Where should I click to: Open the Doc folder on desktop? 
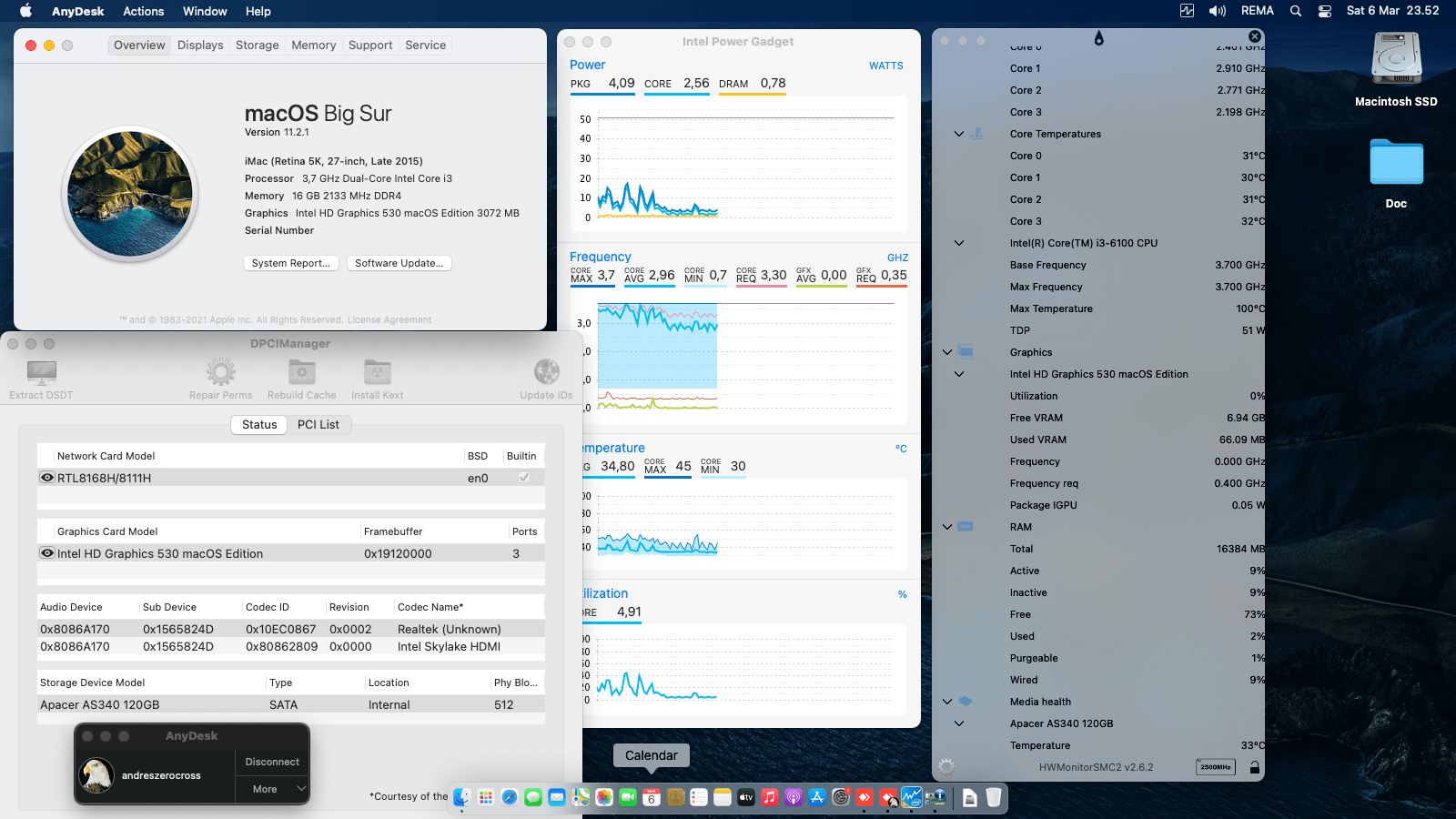[x=1396, y=162]
